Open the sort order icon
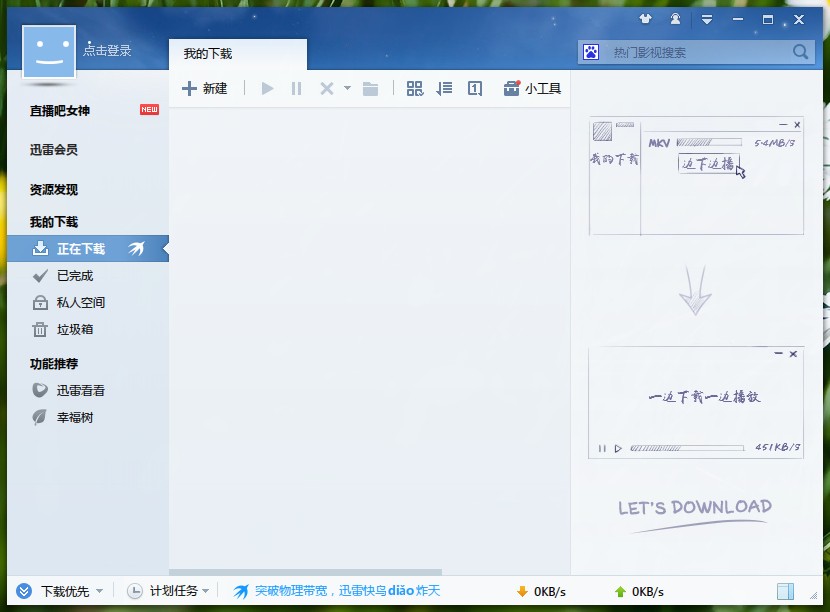 pos(444,88)
